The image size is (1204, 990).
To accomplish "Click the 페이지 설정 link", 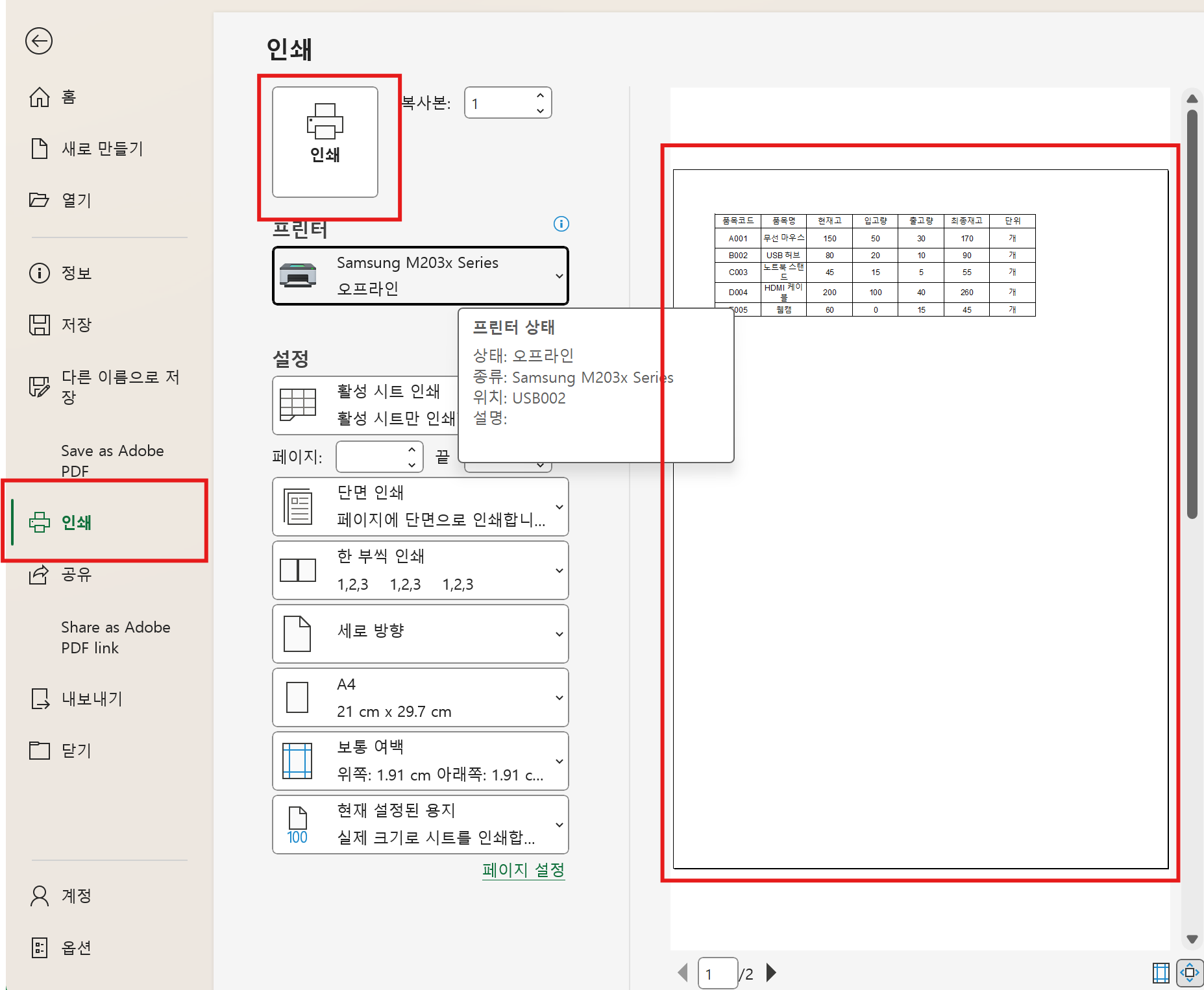I will point(523,870).
